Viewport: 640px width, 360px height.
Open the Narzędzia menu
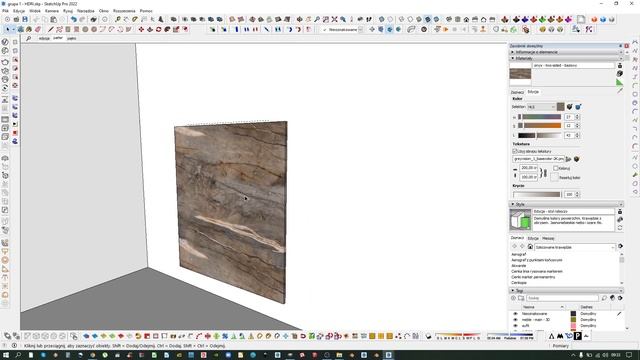(x=85, y=11)
